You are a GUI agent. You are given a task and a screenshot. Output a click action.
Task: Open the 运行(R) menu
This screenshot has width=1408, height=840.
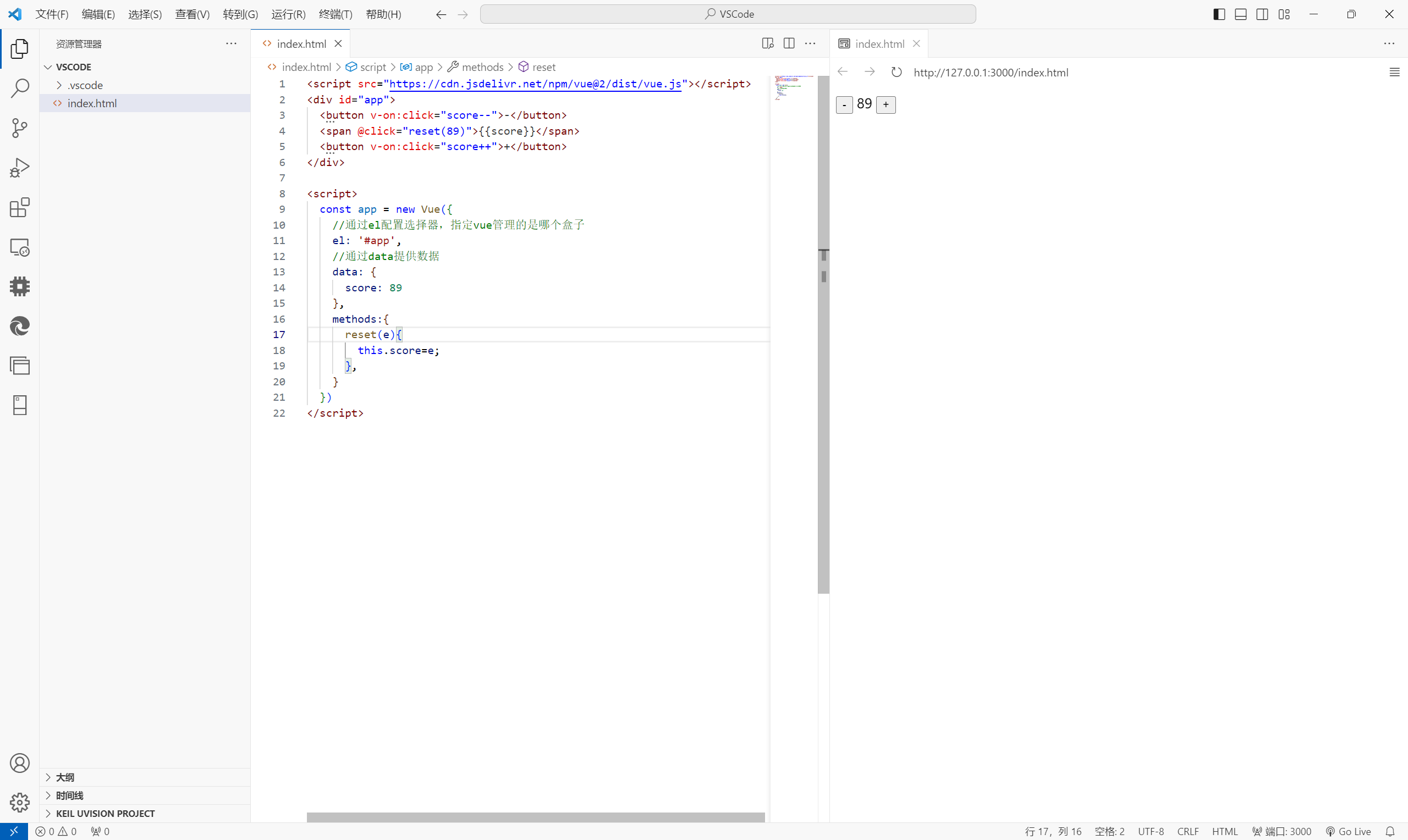point(288,14)
